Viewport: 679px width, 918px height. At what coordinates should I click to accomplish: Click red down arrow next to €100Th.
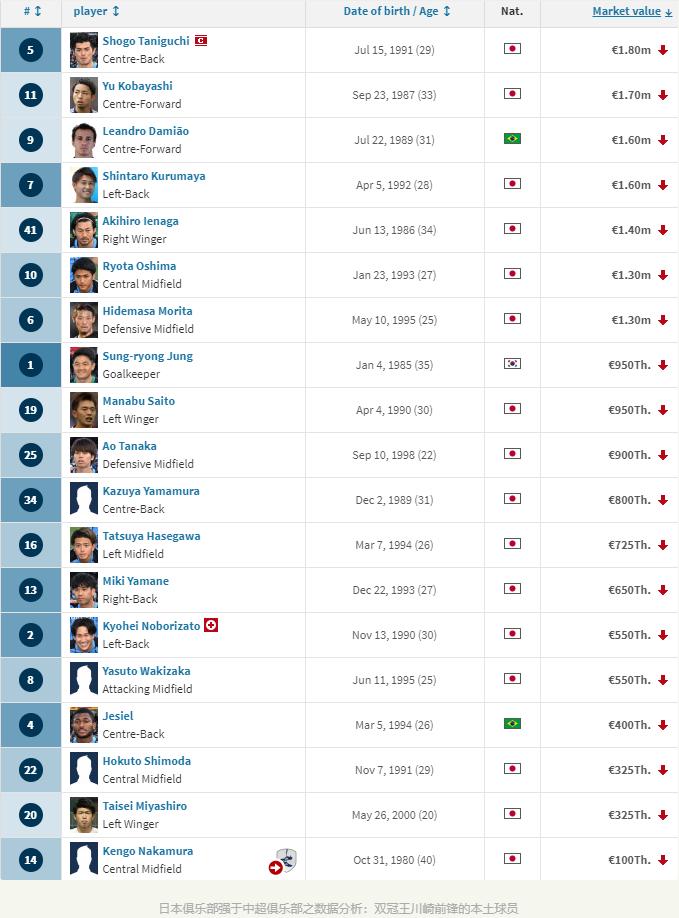click(663, 860)
